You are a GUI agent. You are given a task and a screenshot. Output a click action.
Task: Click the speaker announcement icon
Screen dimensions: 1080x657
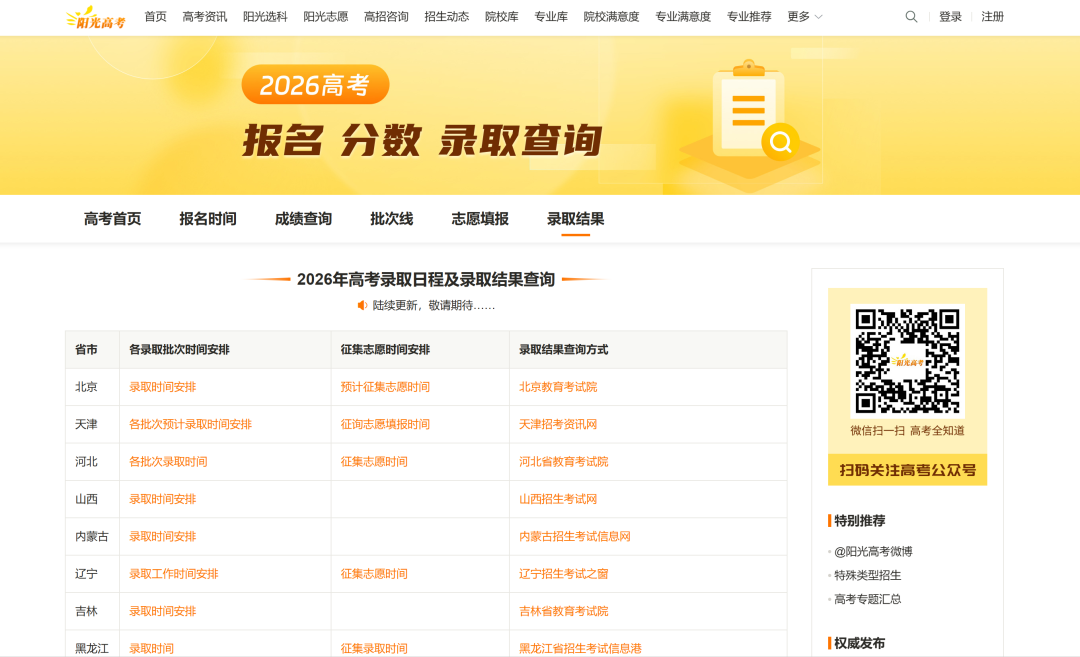[x=362, y=305]
